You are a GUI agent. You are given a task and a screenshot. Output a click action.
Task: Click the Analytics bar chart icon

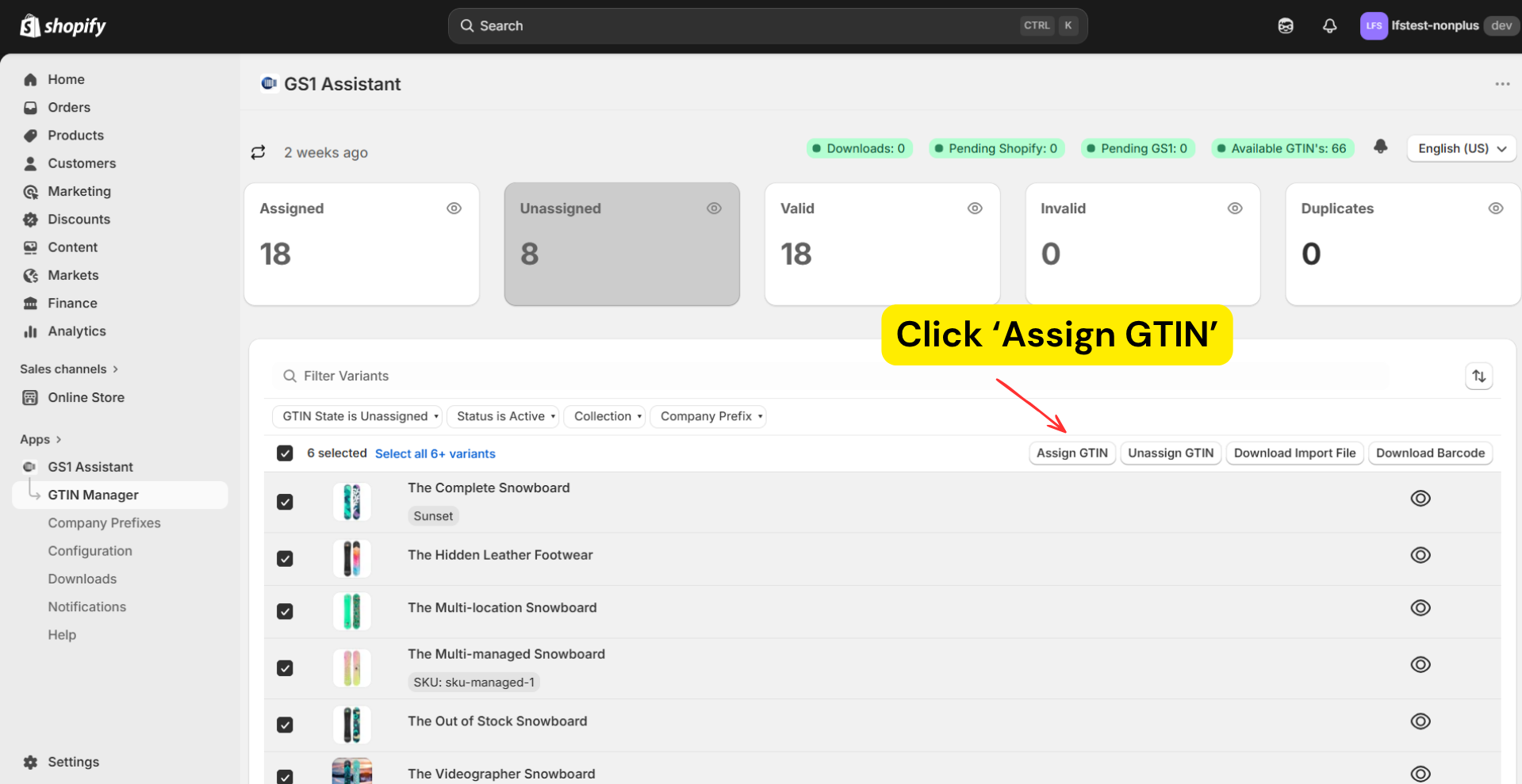tap(30, 331)
